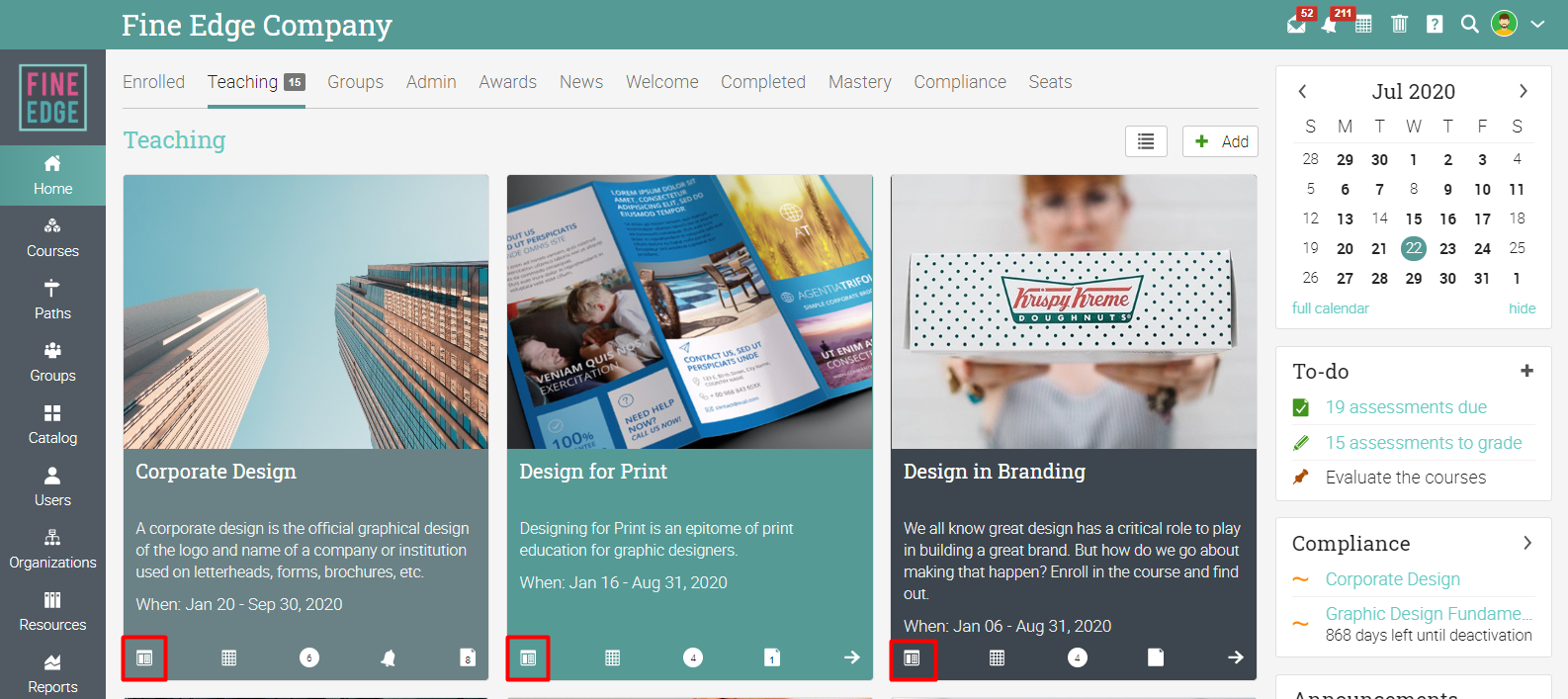Screen dimensions: 1568x699
Task: Open the search magnifier icon
Action: 1470,24
